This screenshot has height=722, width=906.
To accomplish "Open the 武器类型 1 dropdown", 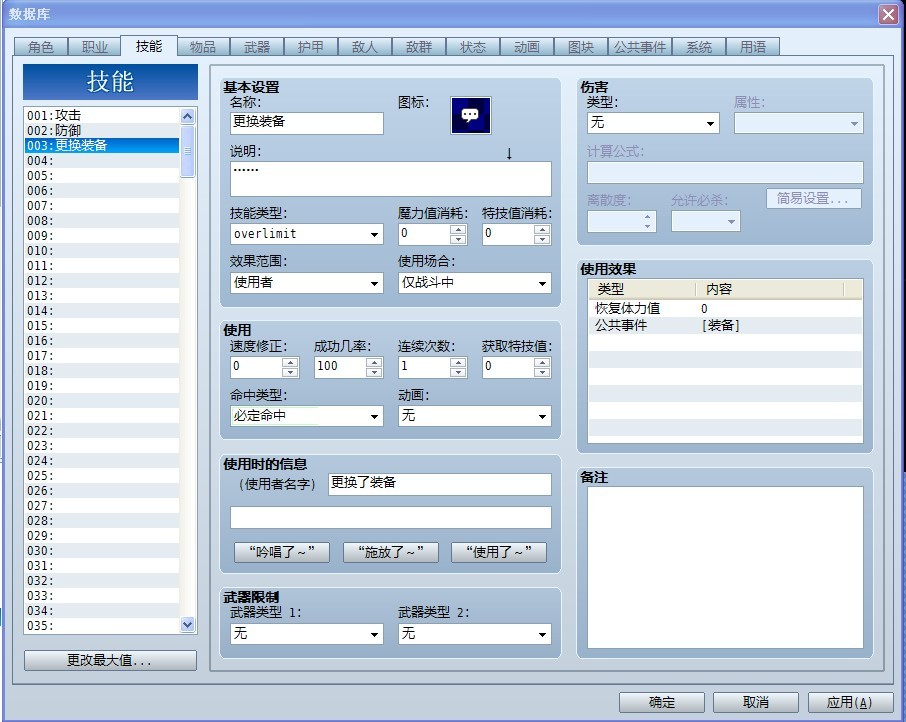I will point(307,634).
